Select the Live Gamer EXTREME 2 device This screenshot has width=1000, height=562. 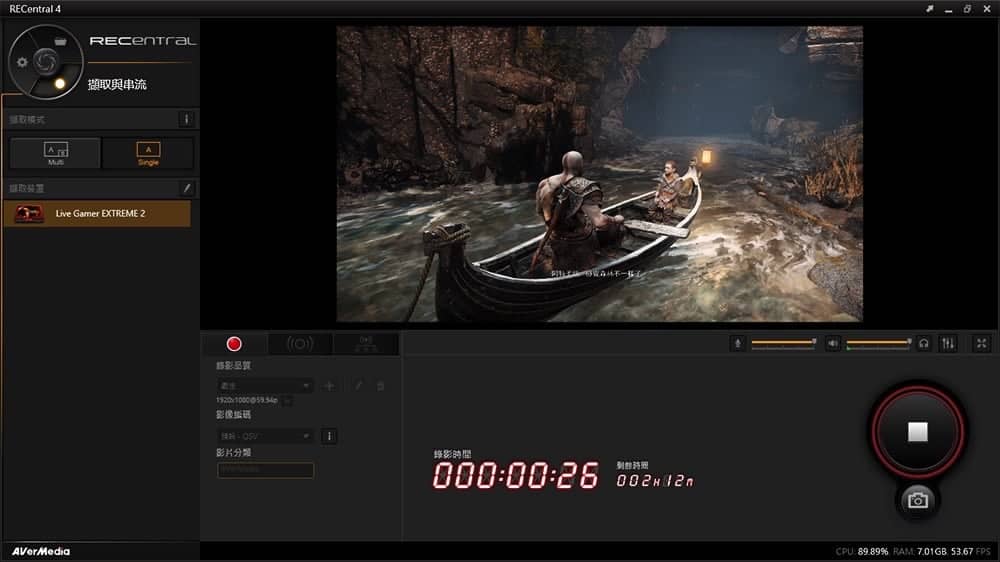[x=97, y=214]
